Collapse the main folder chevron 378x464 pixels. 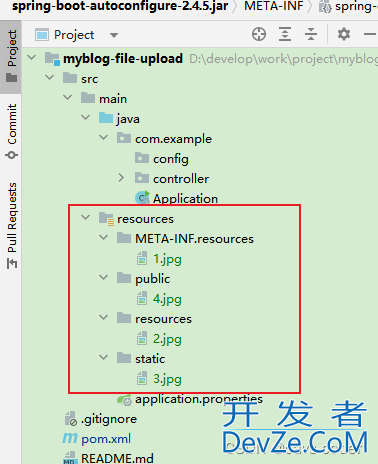[x=68, y=98]
